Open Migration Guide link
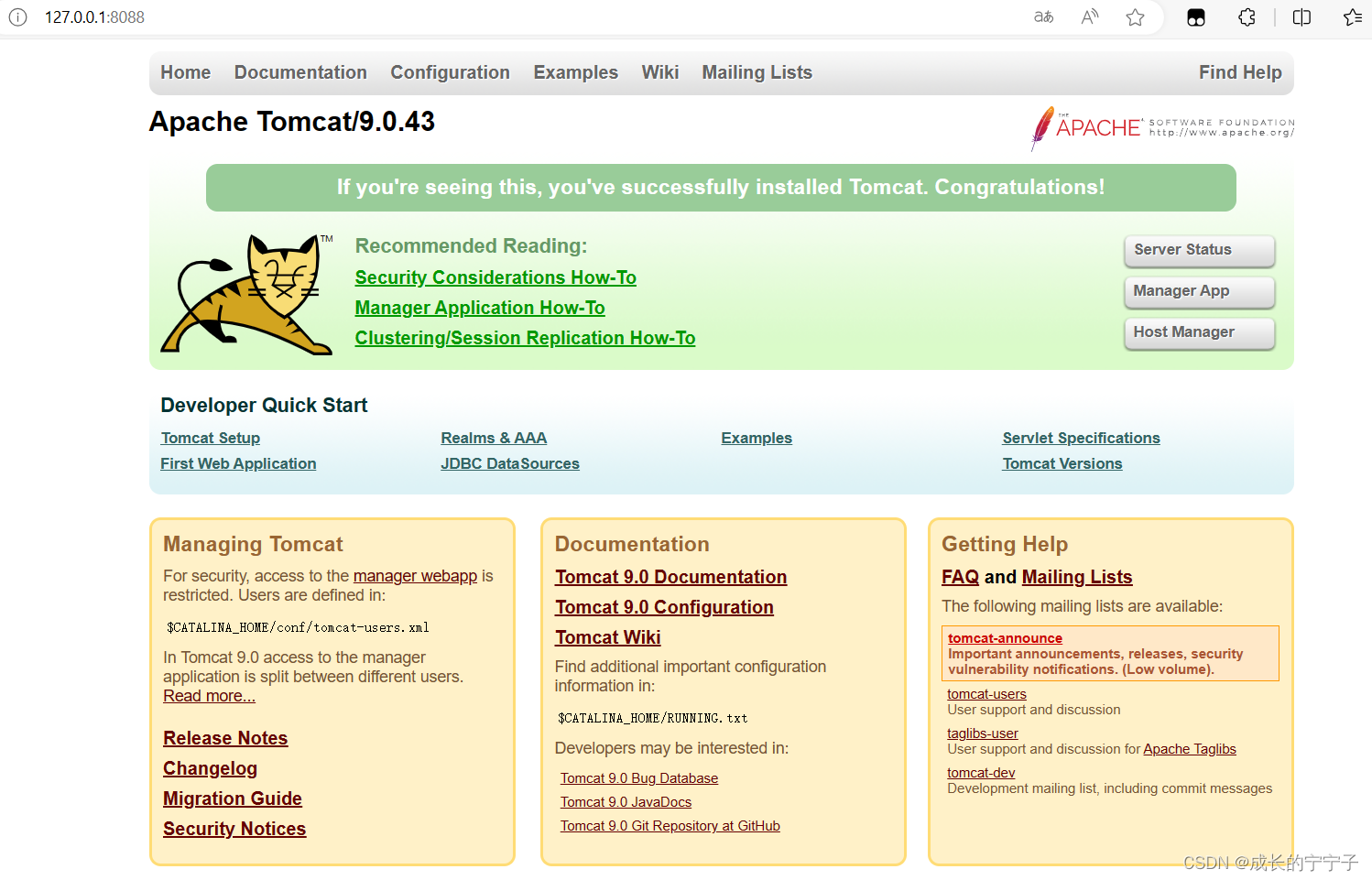 tap(233, 799)
